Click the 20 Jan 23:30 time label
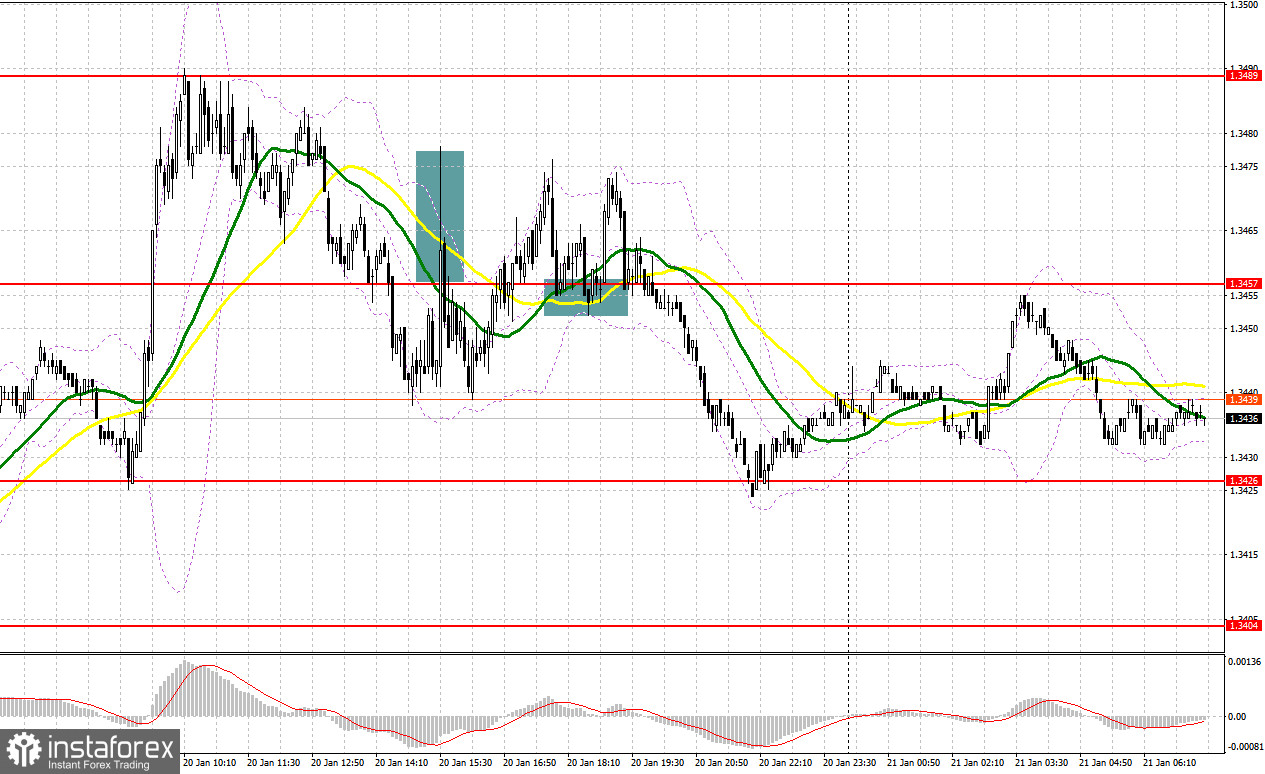The height and width of the screenshot is (774, 1265). tap(849, 761)
